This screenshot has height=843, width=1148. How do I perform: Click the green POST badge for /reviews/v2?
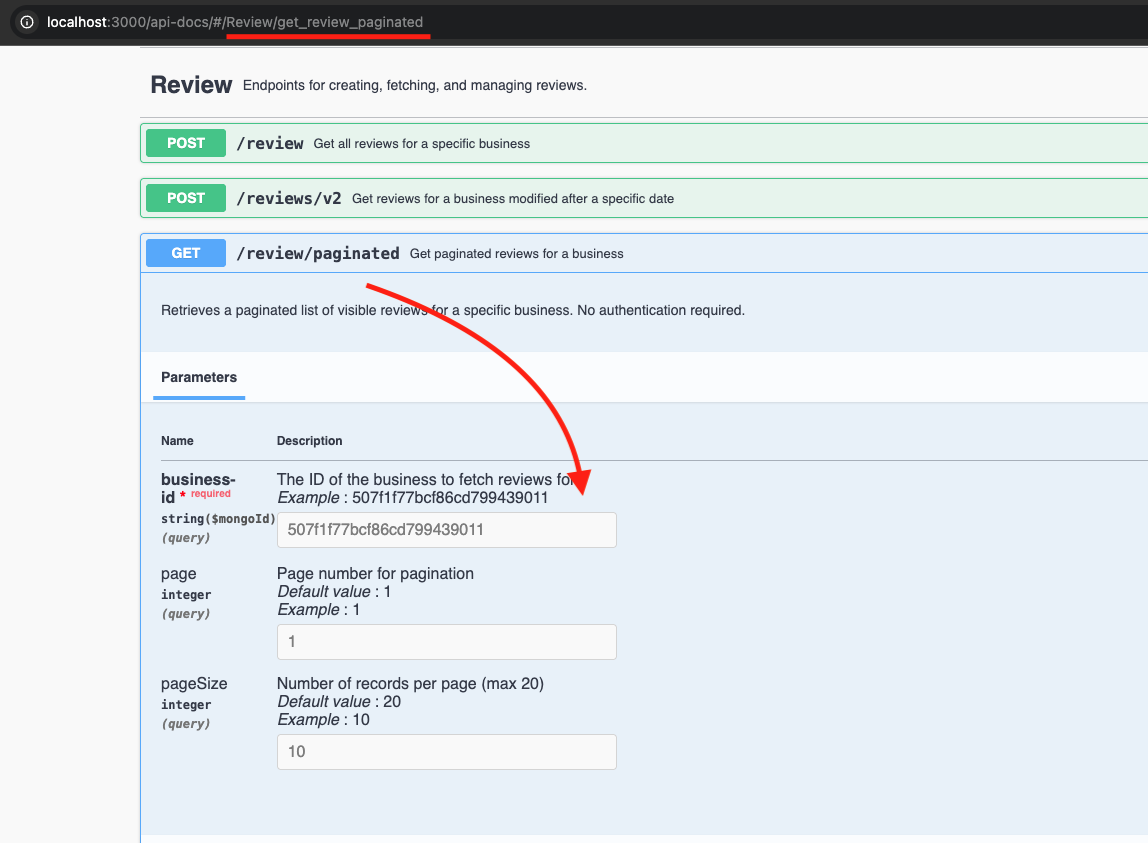(x=186, y=198)
